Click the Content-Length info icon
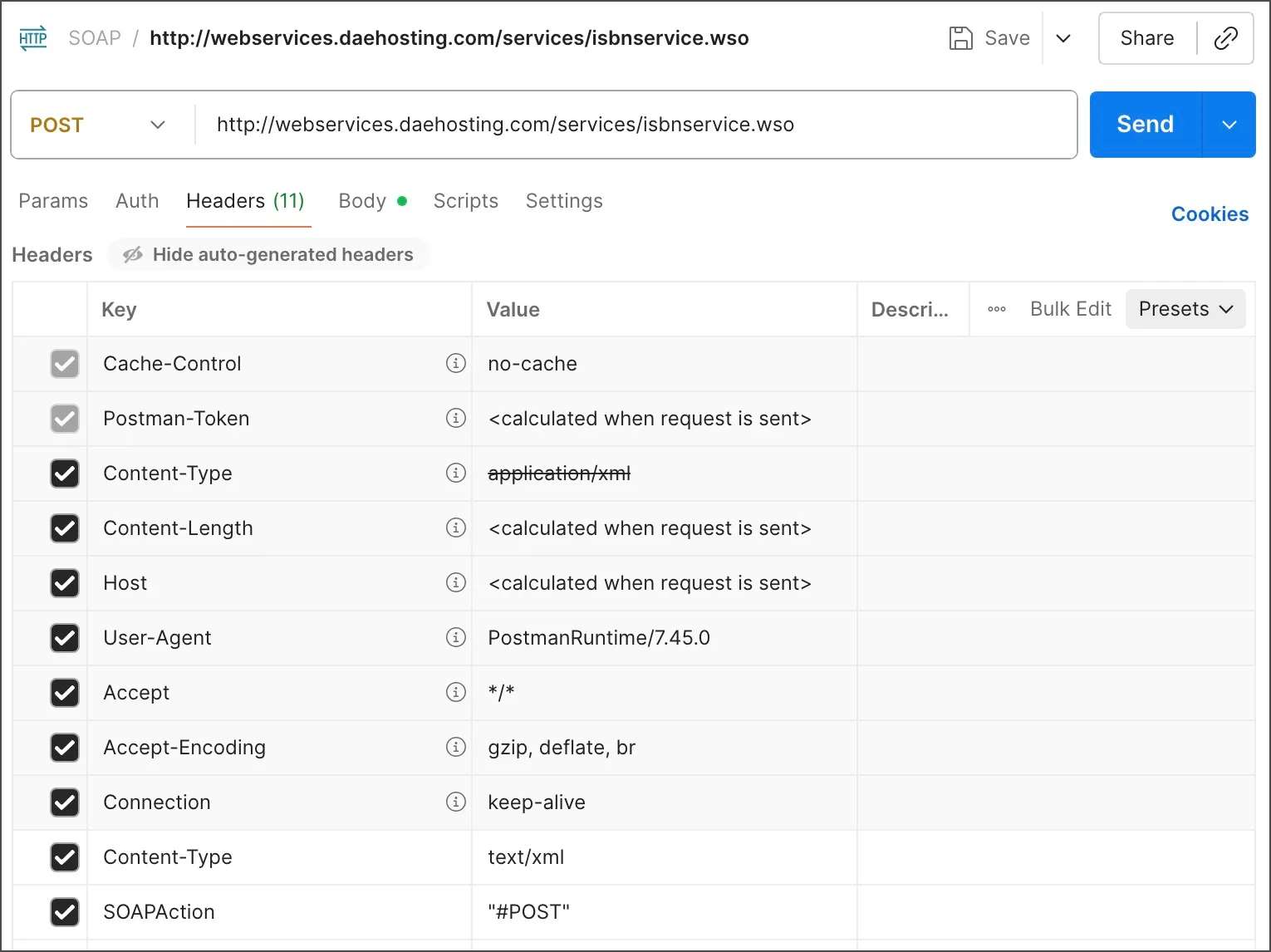The image size is (1271, 952). [x=456, y=528]
